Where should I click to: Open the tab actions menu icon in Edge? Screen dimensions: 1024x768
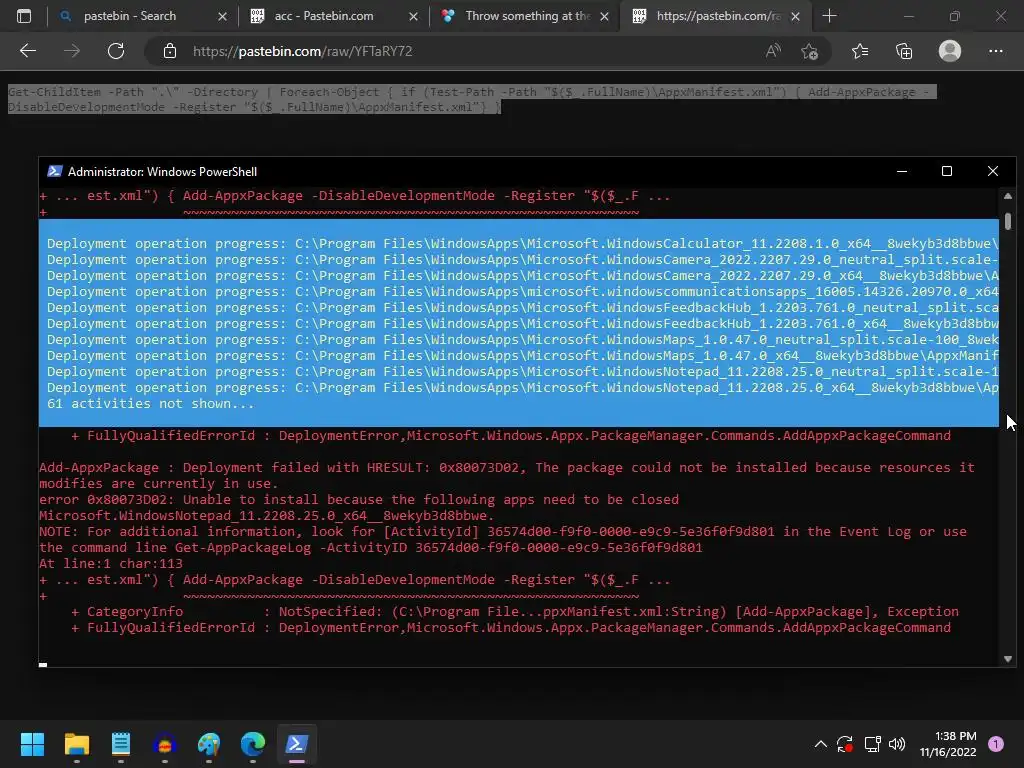(24, 16)
